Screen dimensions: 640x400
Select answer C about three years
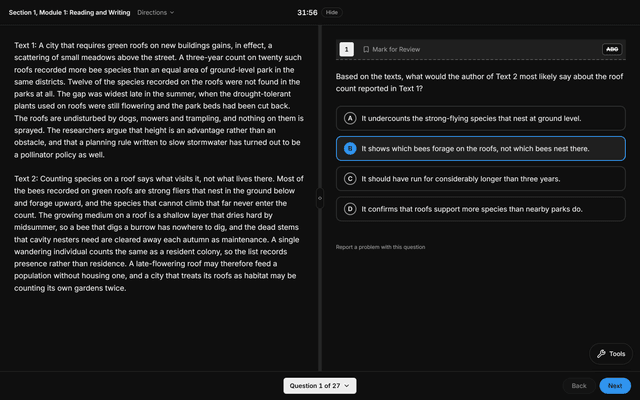tap(480, 179)
